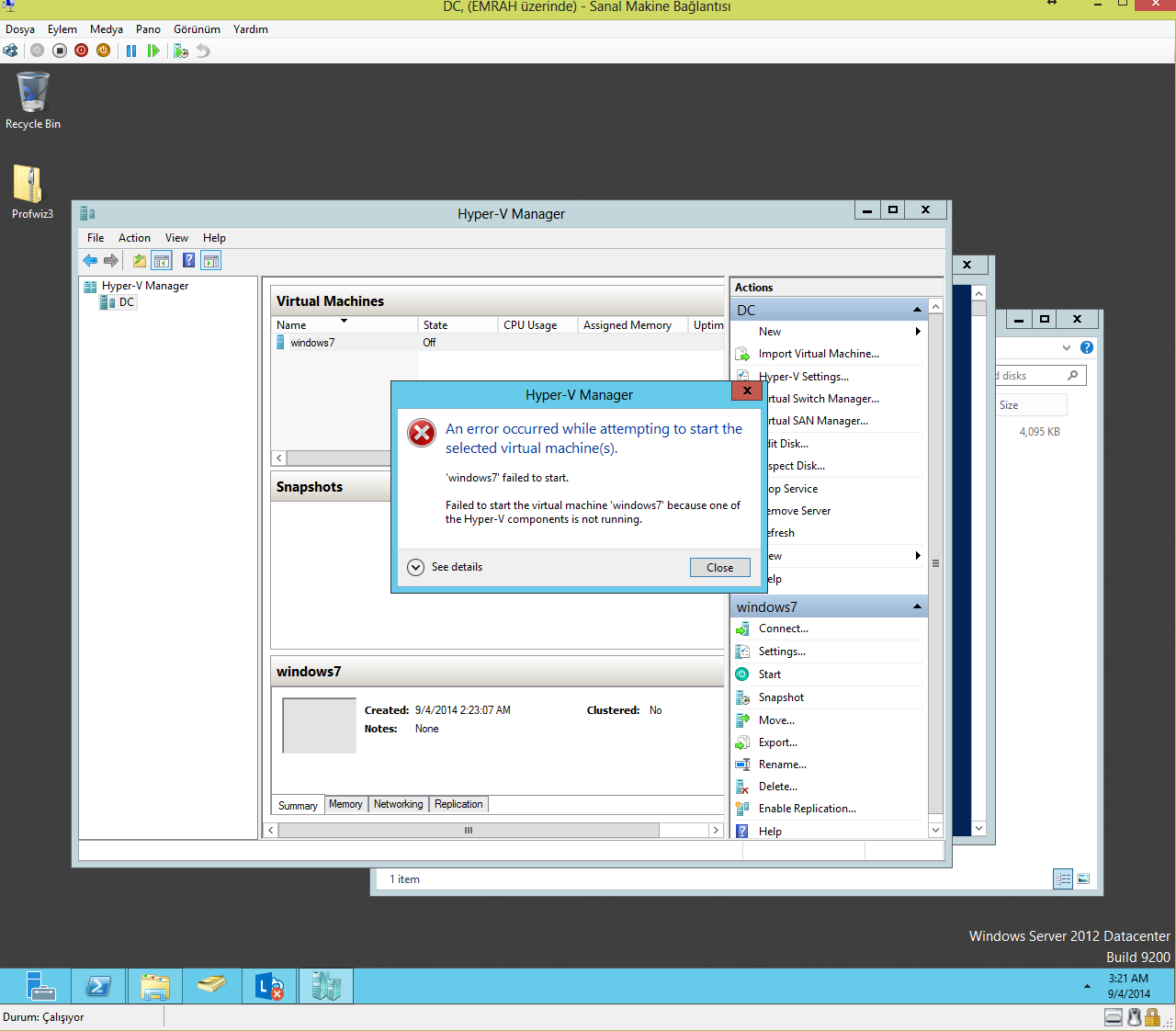Expand See details in error dialog
This screenshot has height=1031, width=1176.
[x=446, y=567]
